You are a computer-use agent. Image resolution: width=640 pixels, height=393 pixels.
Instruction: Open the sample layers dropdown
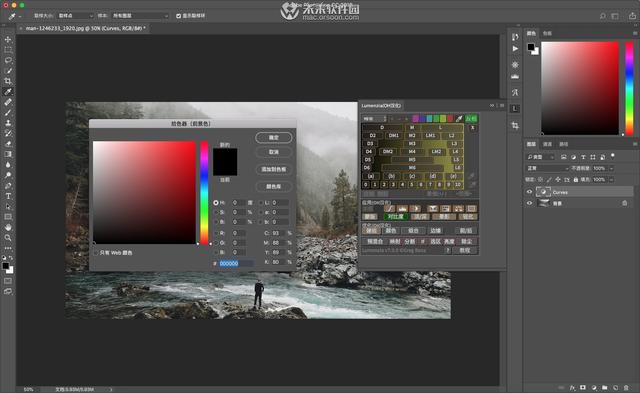point(140,16)
